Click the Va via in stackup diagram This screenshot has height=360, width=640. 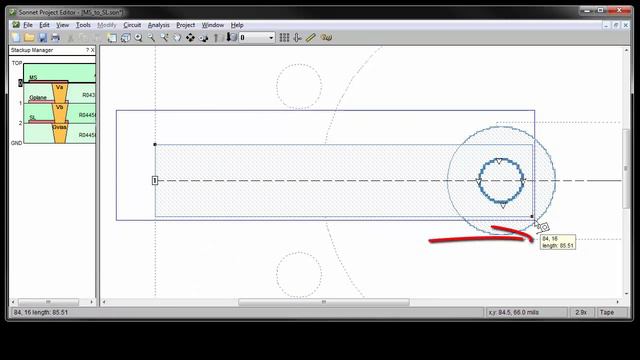(60, 93)
